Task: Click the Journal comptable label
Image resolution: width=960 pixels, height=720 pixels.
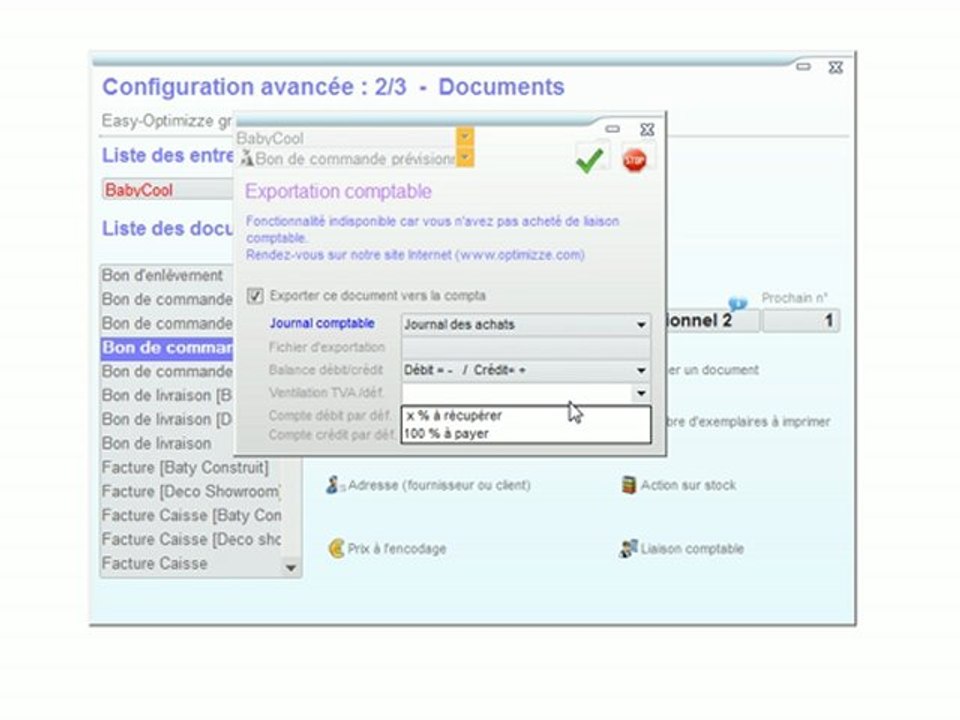Action: click(x=322, y=323)
